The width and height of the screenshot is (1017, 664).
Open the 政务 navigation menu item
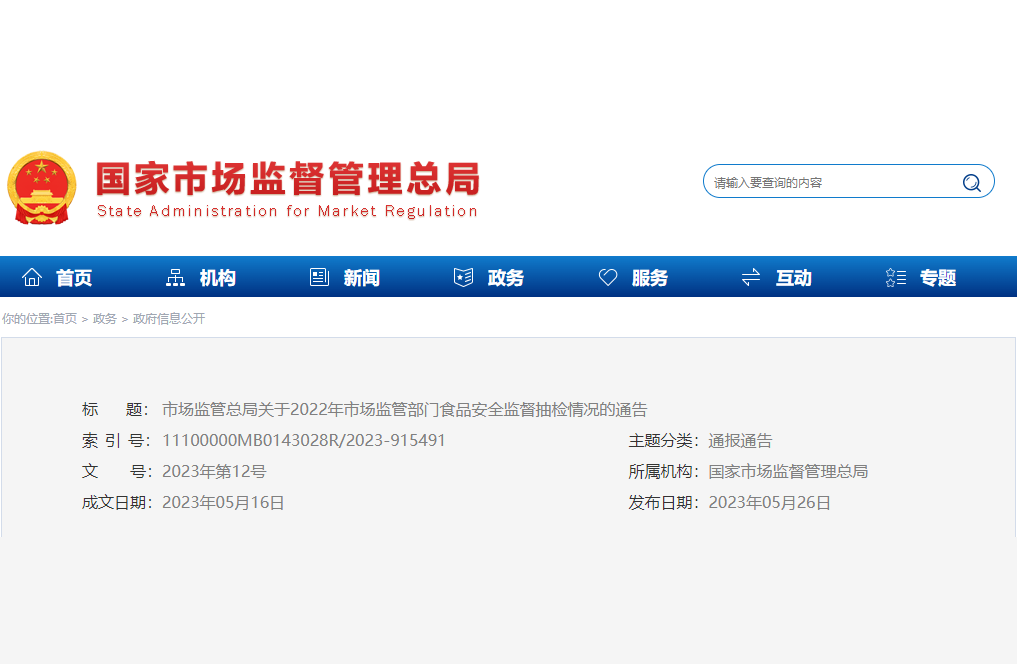[505, 278]
